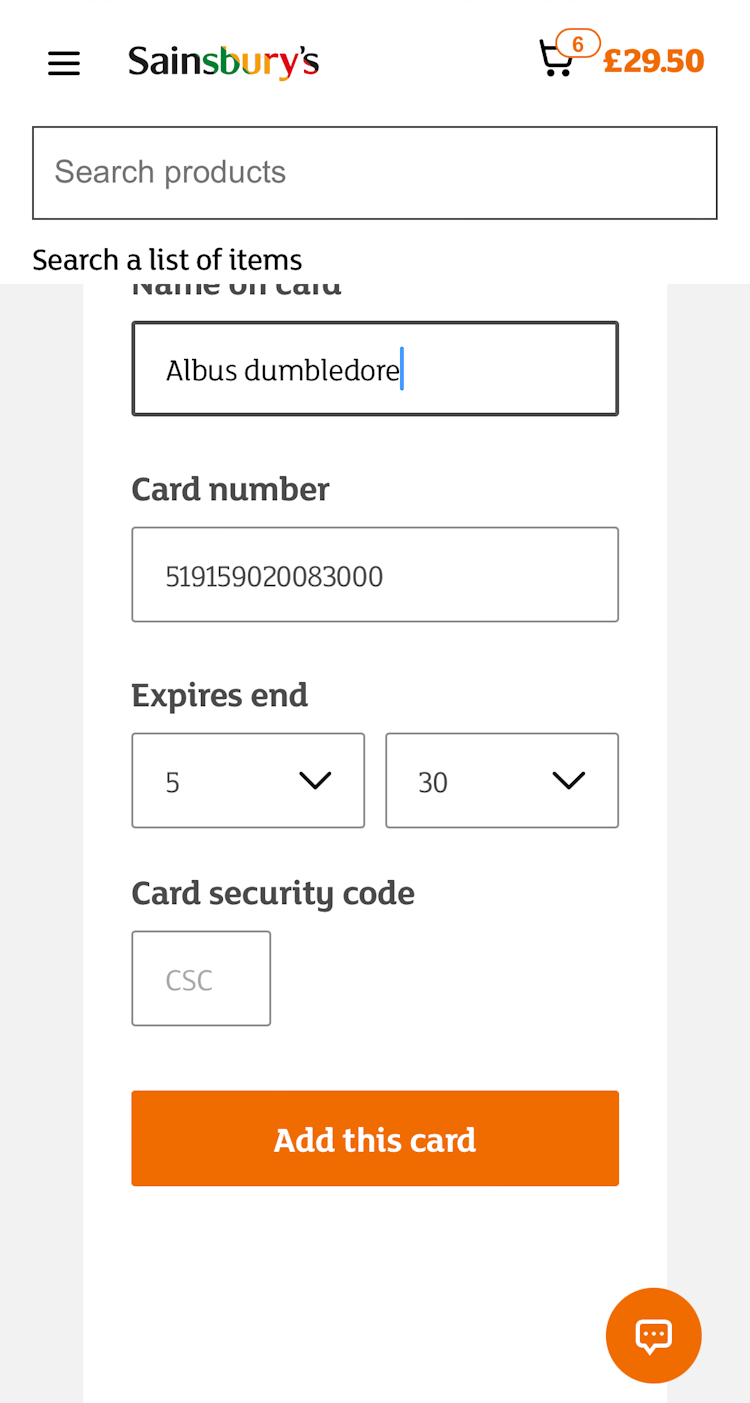This screenshot has height=1403, width=750.
Task: Open the orange live chat bubble
Action: (653, 1335)
